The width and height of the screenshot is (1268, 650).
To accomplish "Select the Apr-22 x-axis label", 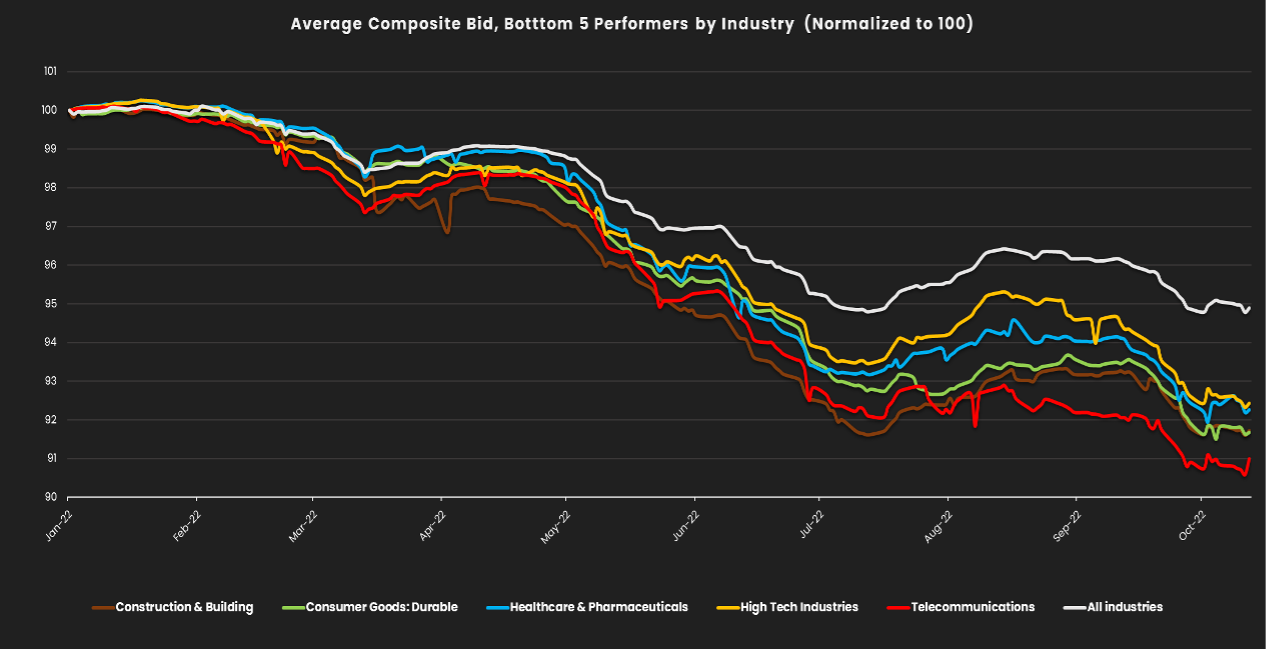I will pos(436,524).
